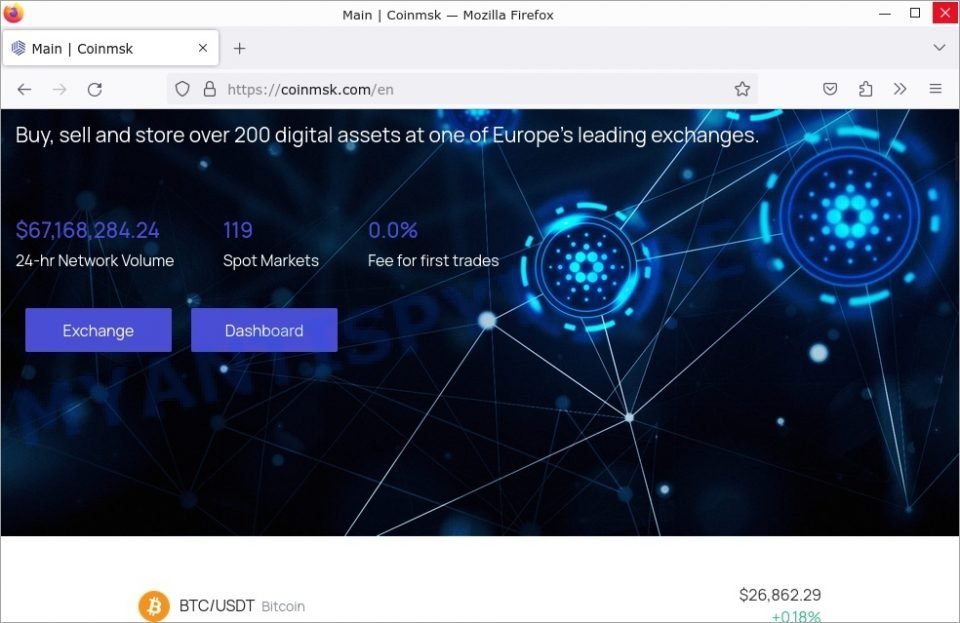View site security via the padlock icon
Screen dimensions: 960x623
209,89
